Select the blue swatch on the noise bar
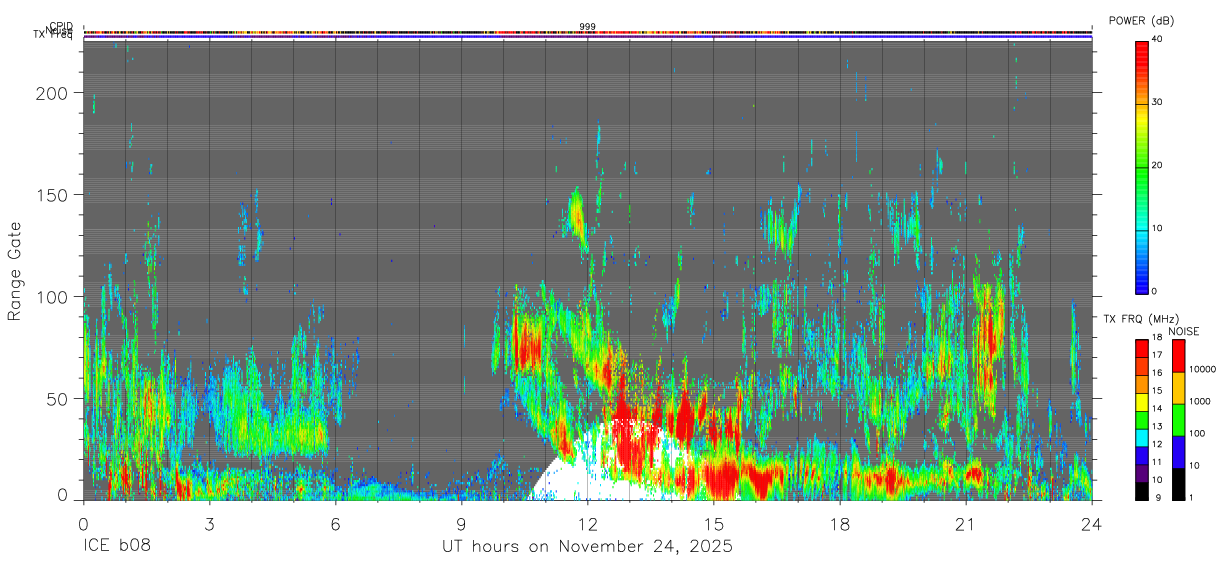Screen dimensions: 1228x567 pyautogui.click(x=1179, y=452)
